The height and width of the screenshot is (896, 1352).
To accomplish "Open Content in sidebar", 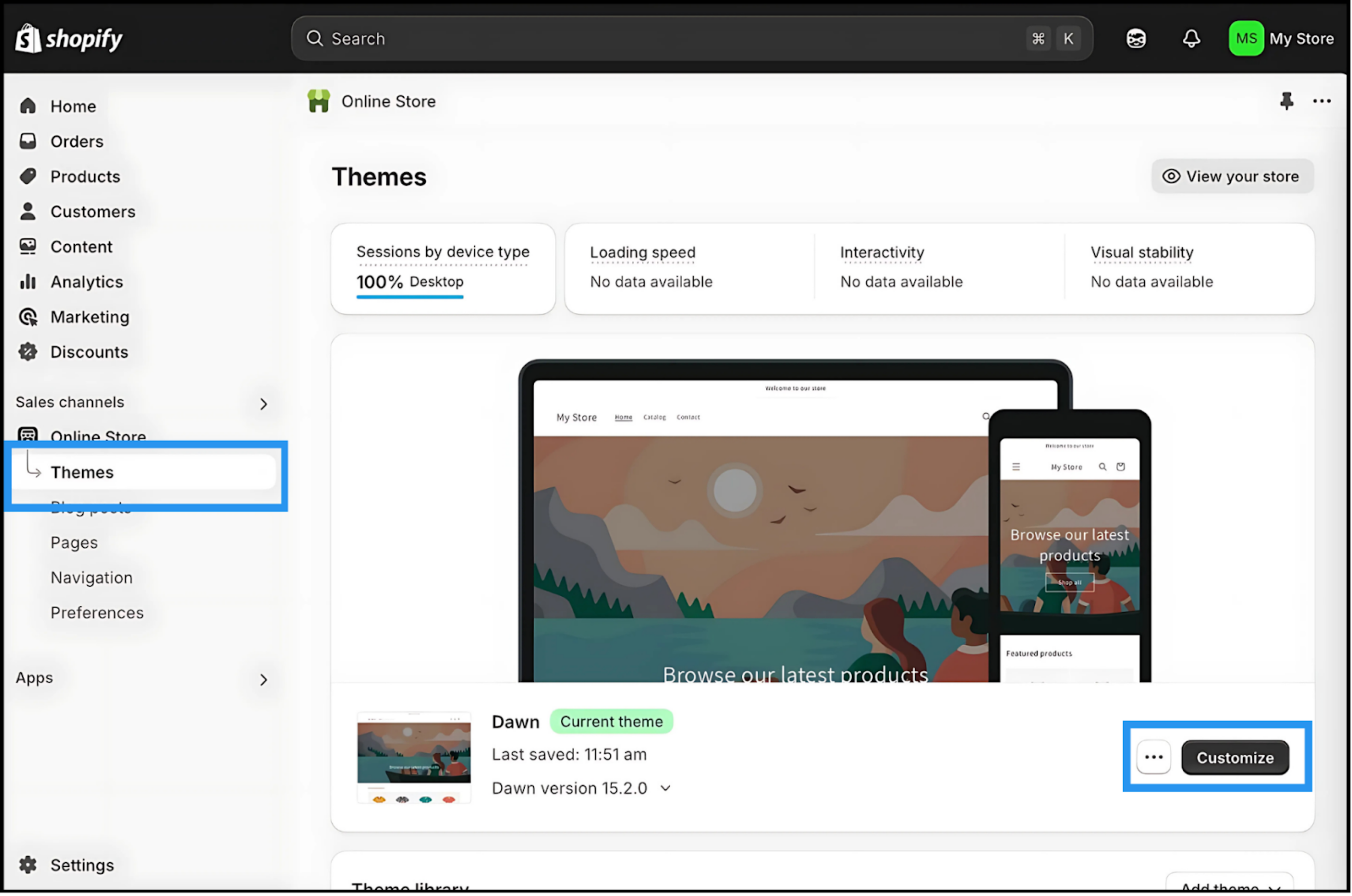I will 82,246.
